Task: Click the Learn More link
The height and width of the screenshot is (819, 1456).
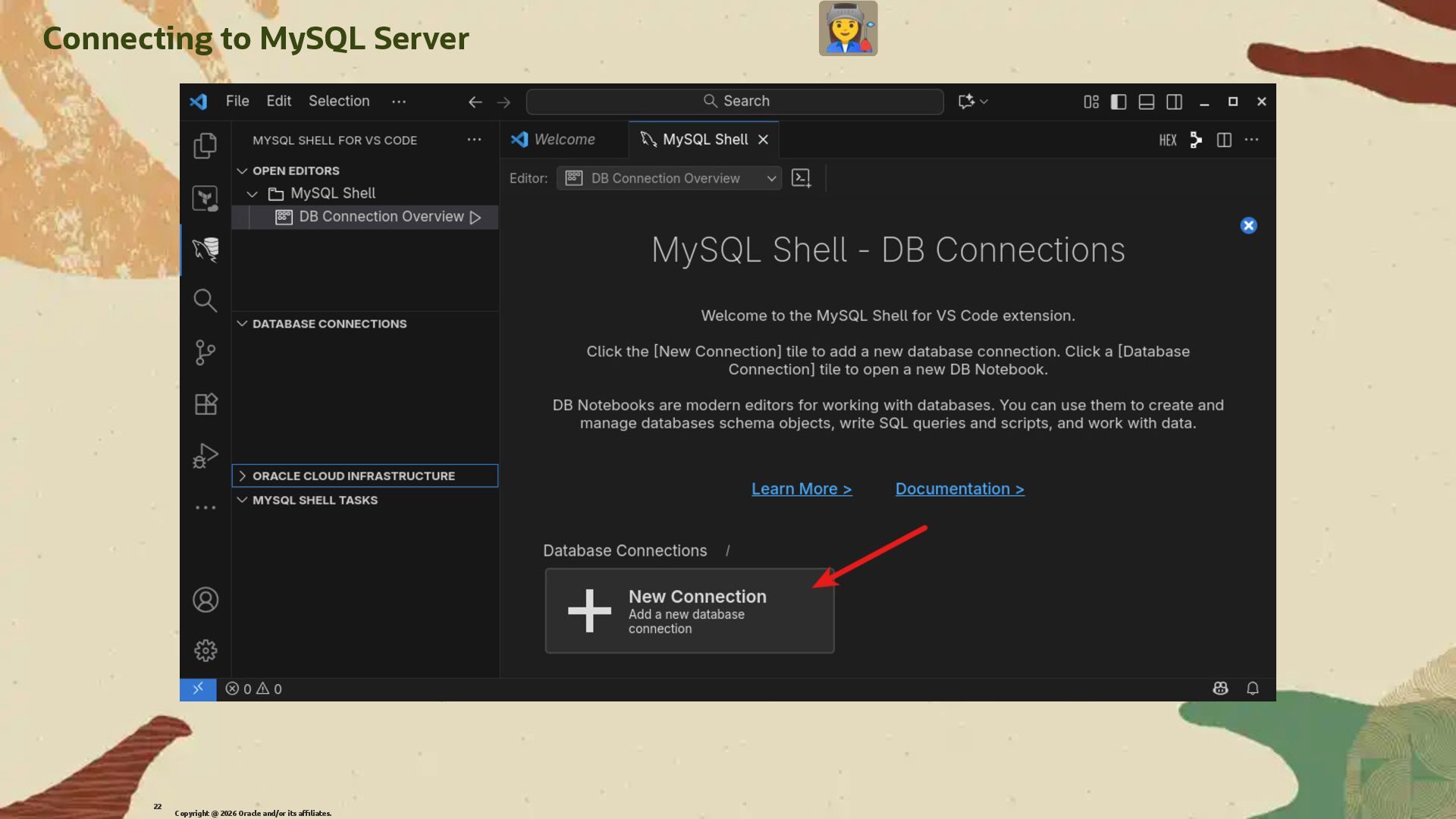Action: [802, 489]
